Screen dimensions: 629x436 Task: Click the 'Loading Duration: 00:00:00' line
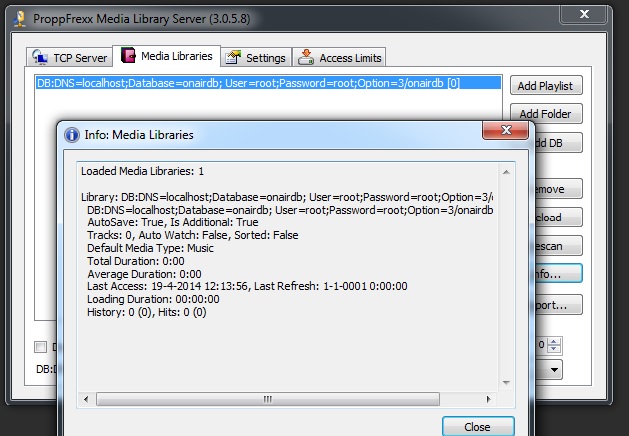point(153,299)
